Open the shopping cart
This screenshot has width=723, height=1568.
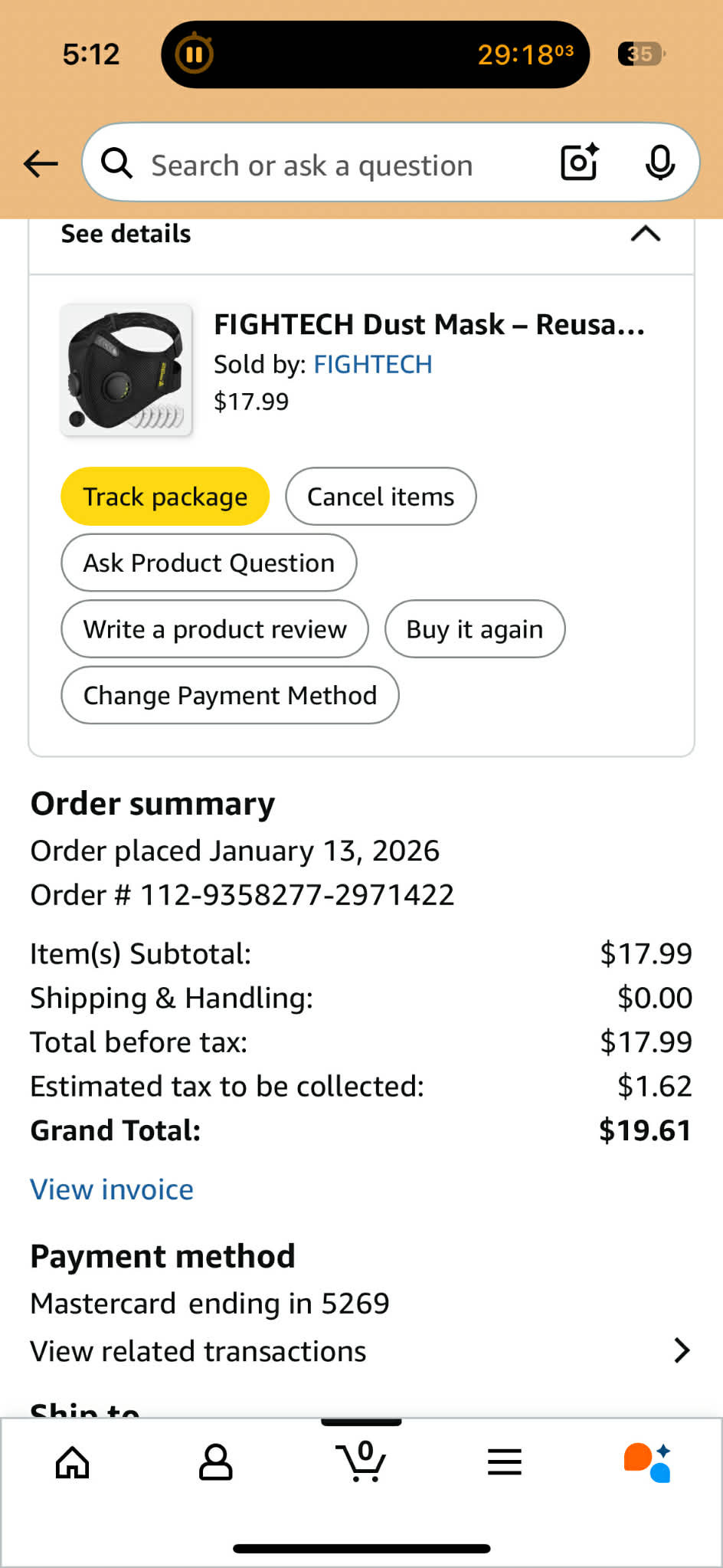click(x=361, y=1462)
